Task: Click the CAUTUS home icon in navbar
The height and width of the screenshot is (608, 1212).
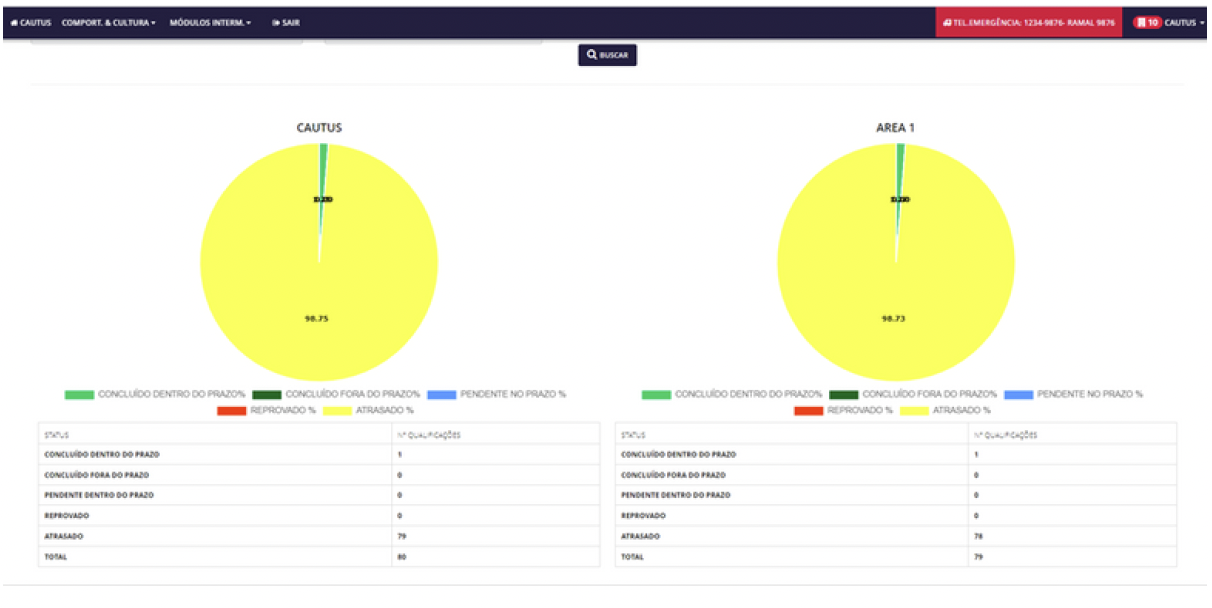Action: 13,23
